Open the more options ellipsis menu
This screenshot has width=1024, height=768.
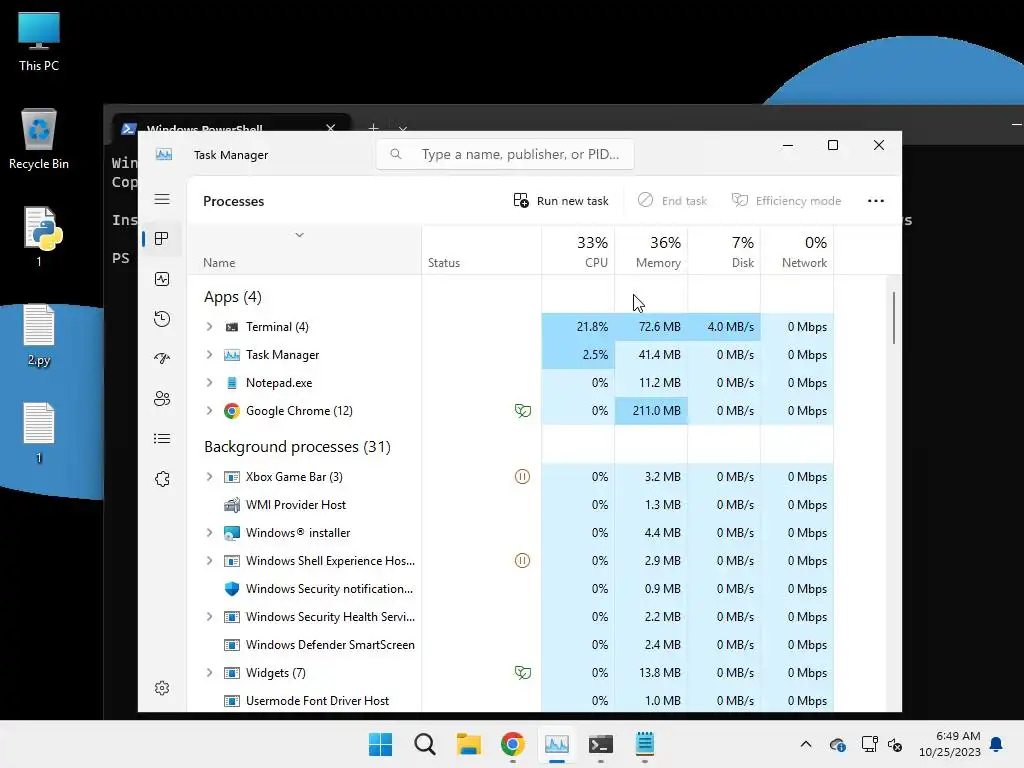[876, 201]
